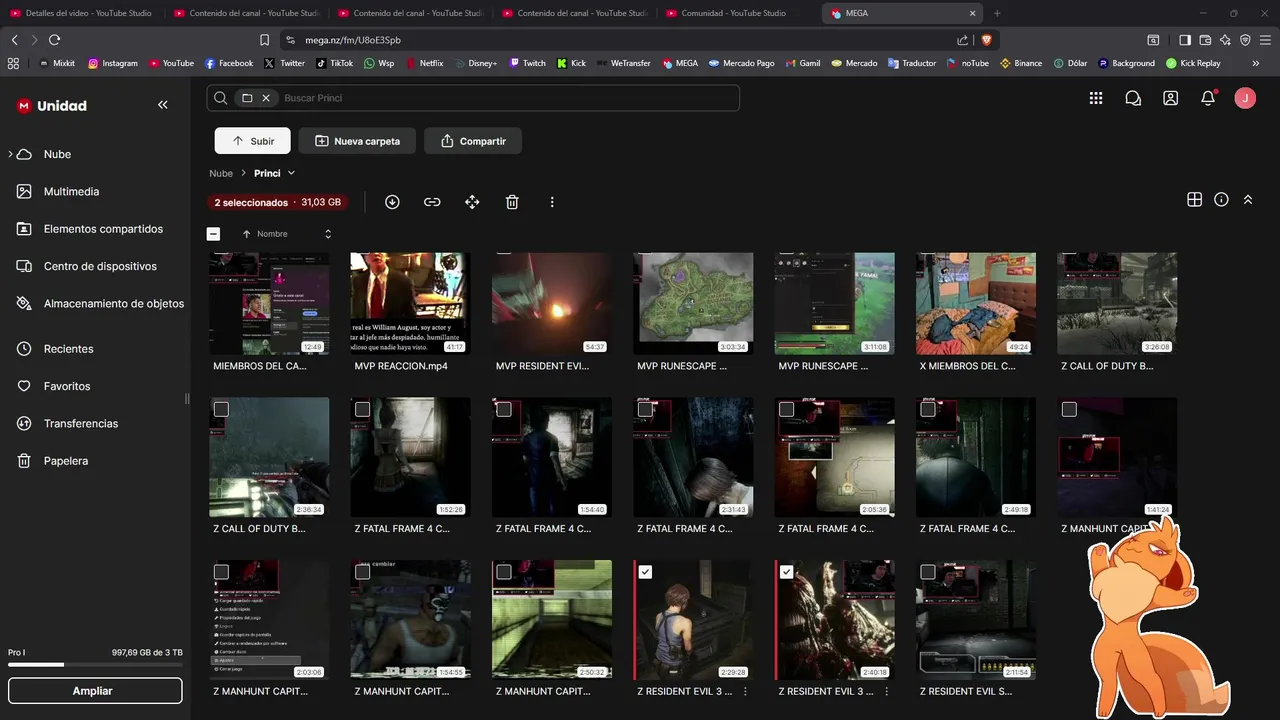Open the chat bubble icon
Screen dimensions: 1280x720
pyautogui.click(x=1133, y=98)
